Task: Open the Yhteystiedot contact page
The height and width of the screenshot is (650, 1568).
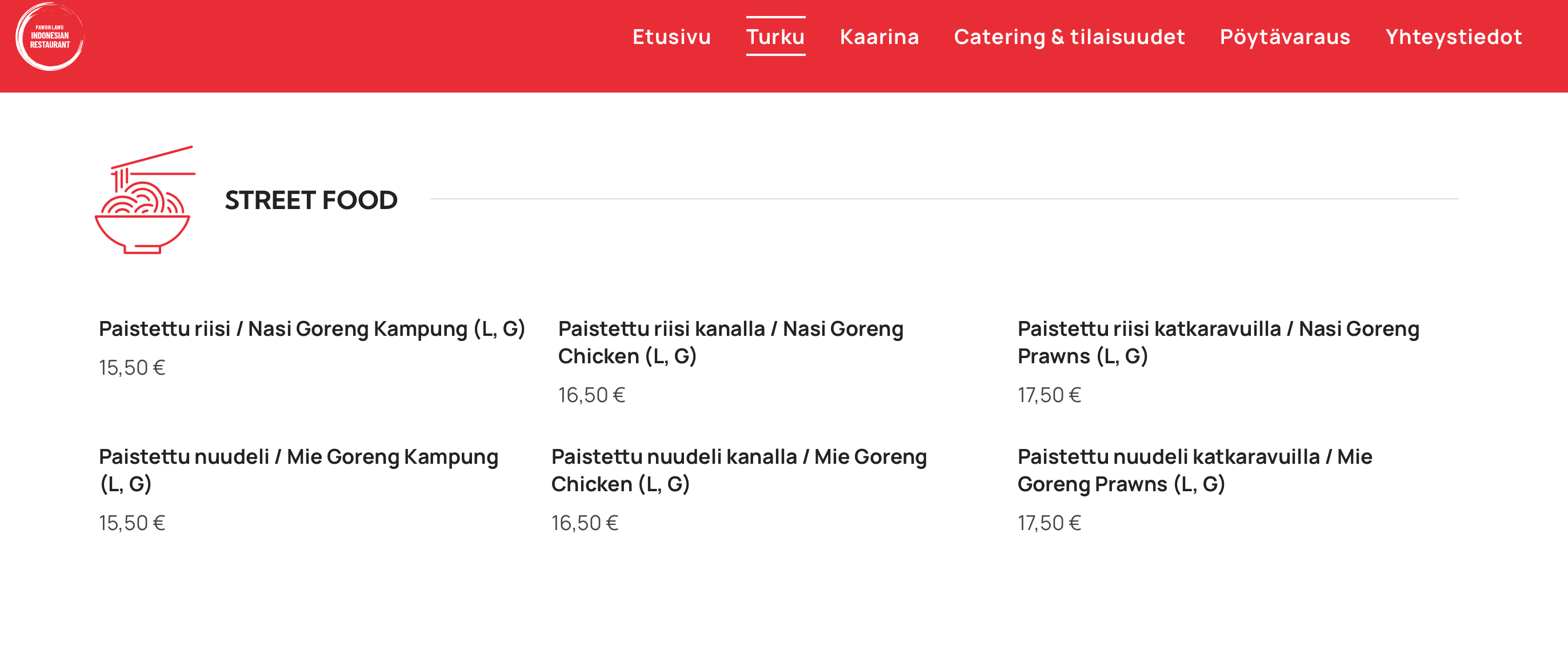Action: click(x=1453, y=37)
